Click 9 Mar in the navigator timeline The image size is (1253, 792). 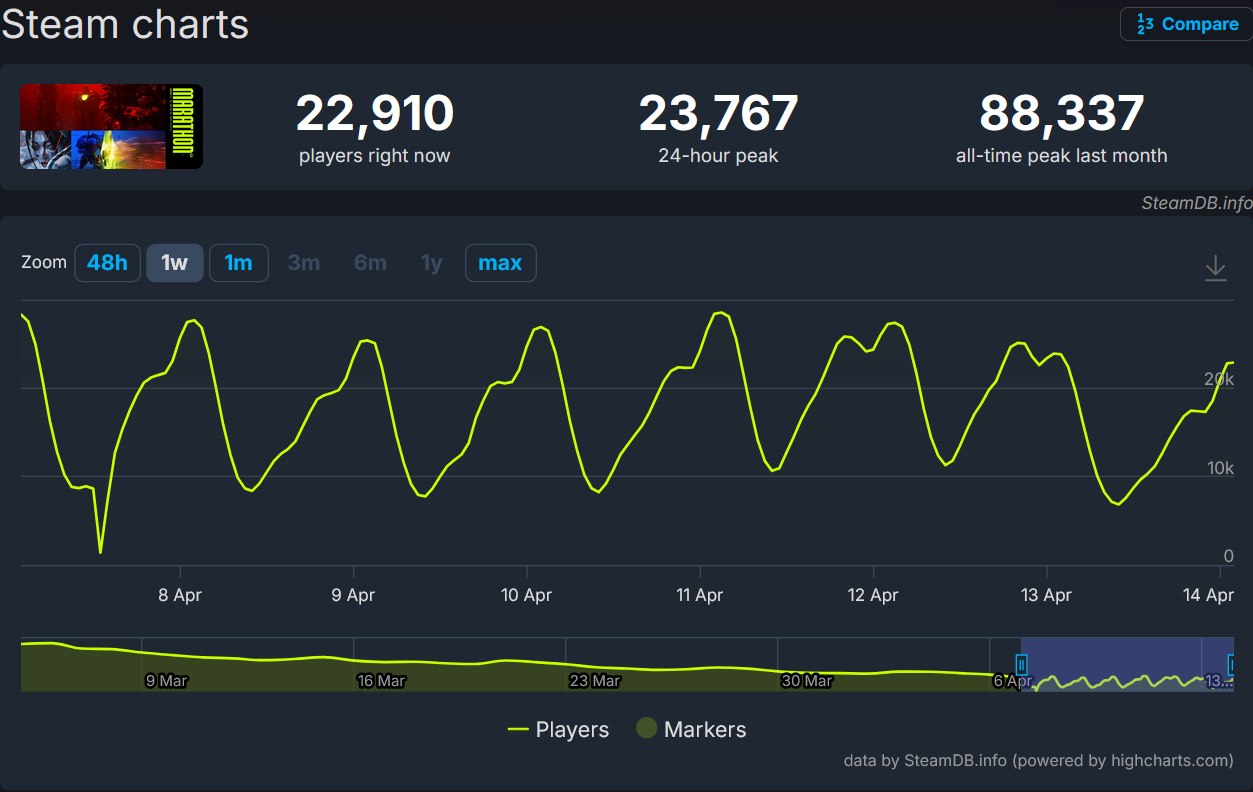[166, 681]
